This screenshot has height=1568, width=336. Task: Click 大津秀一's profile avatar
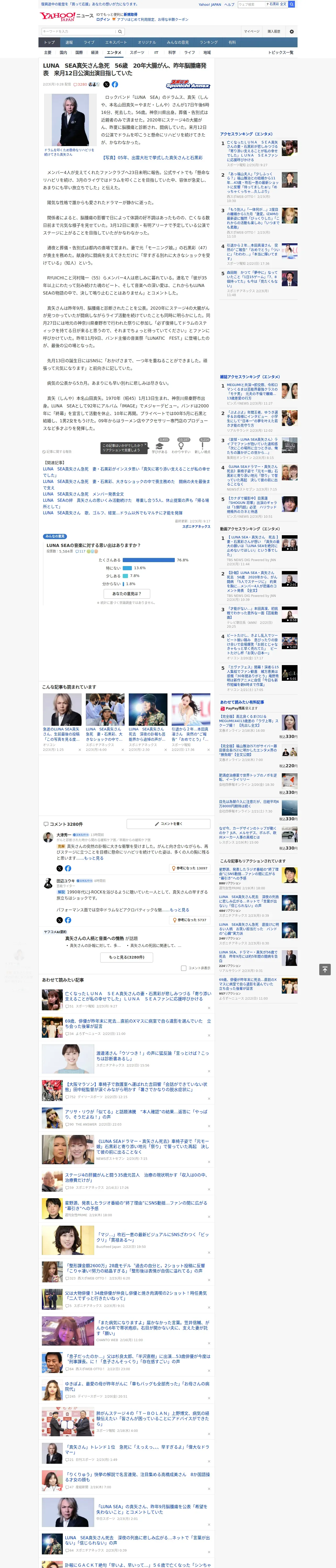tap(48, 838)
